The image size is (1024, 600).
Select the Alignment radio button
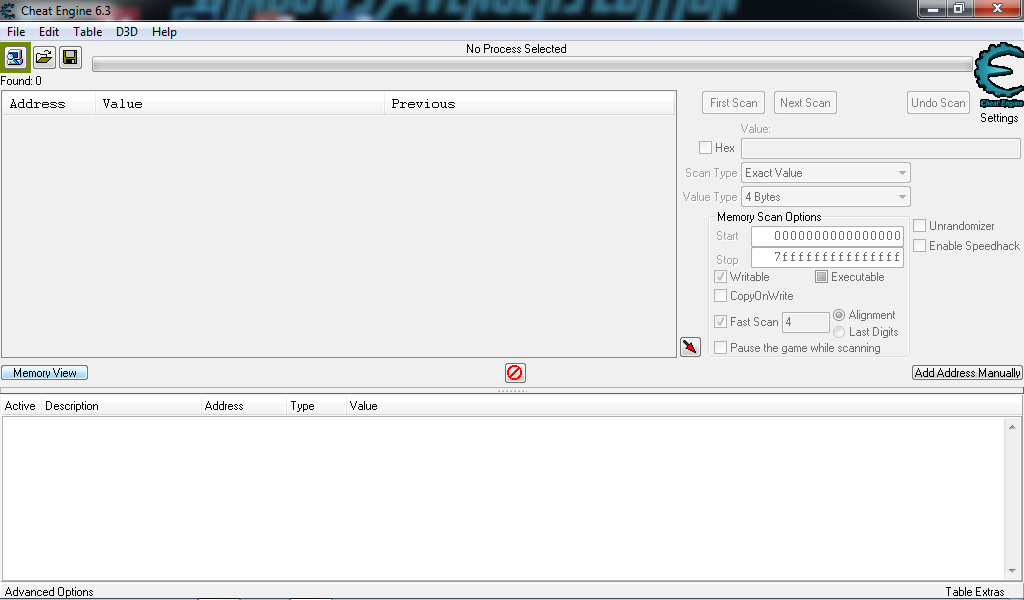(x=839, y=315)
